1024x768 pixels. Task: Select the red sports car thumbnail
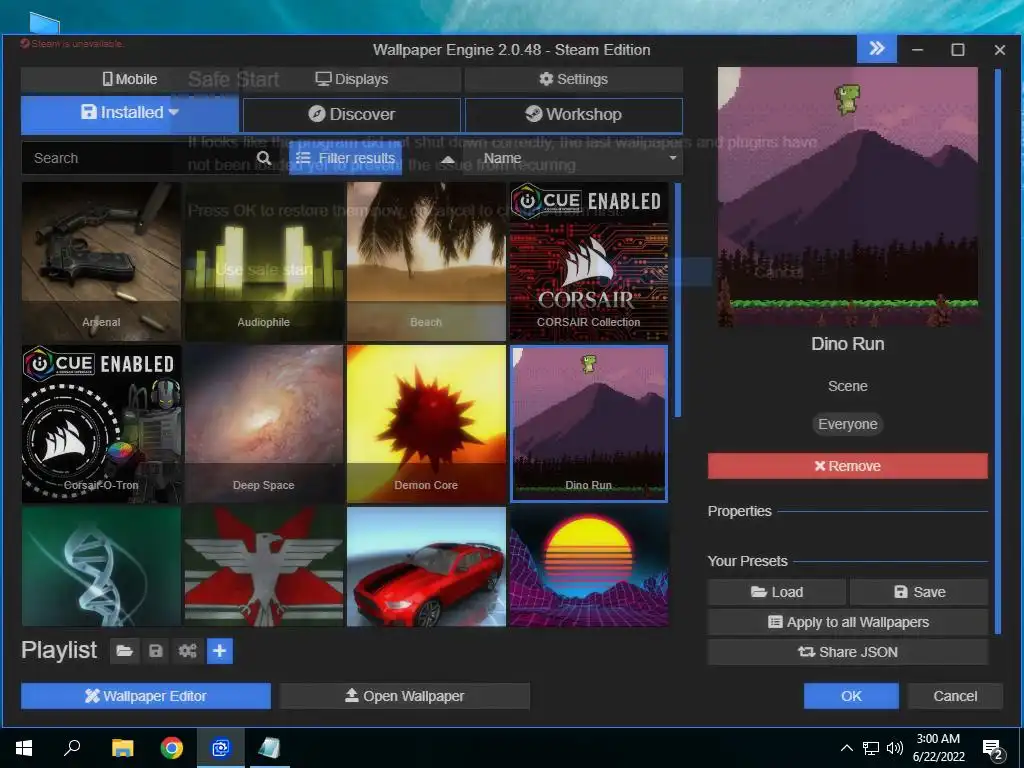point(426,567)
